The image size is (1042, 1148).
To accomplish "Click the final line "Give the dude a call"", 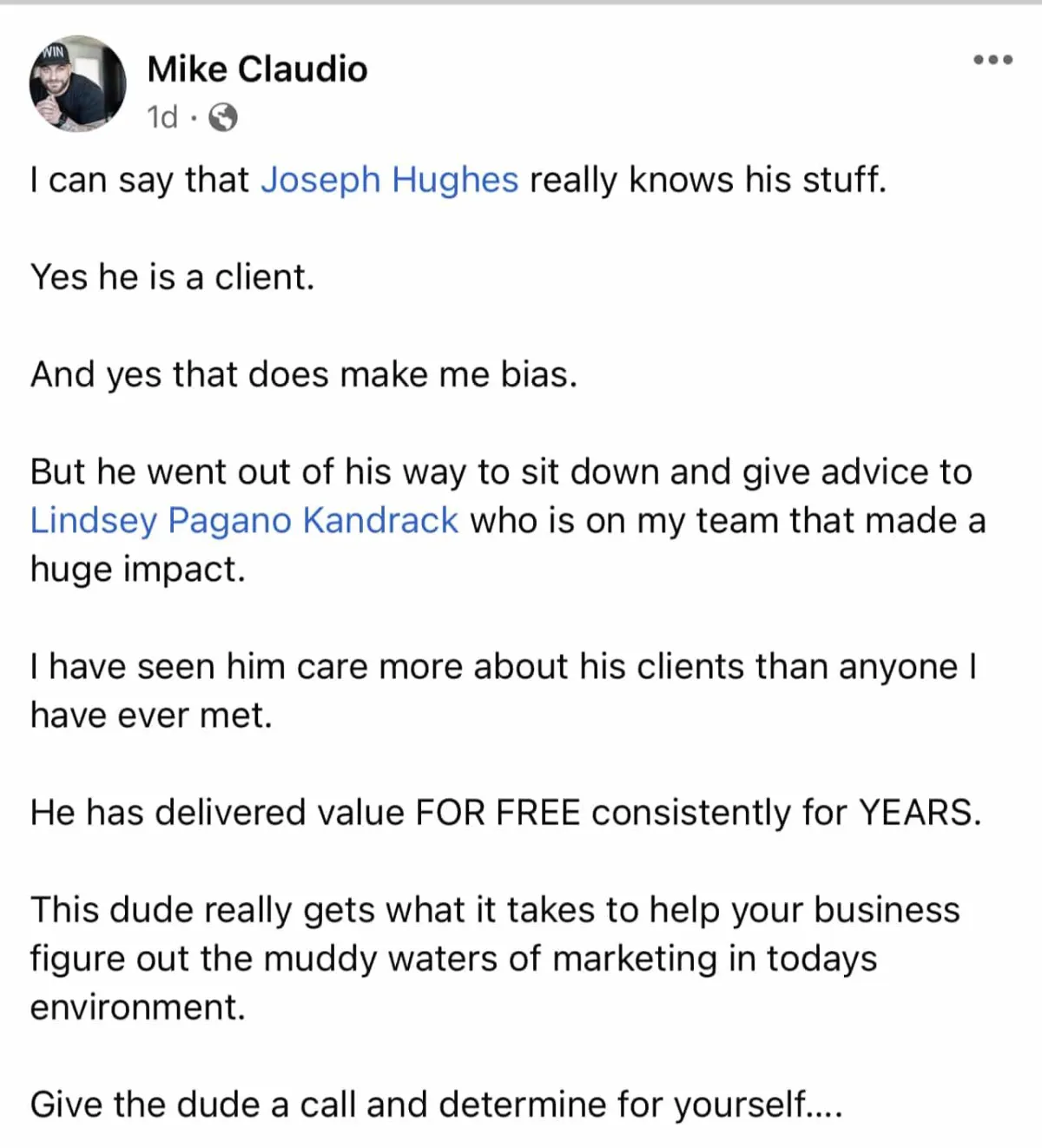I will [436, 1104].
